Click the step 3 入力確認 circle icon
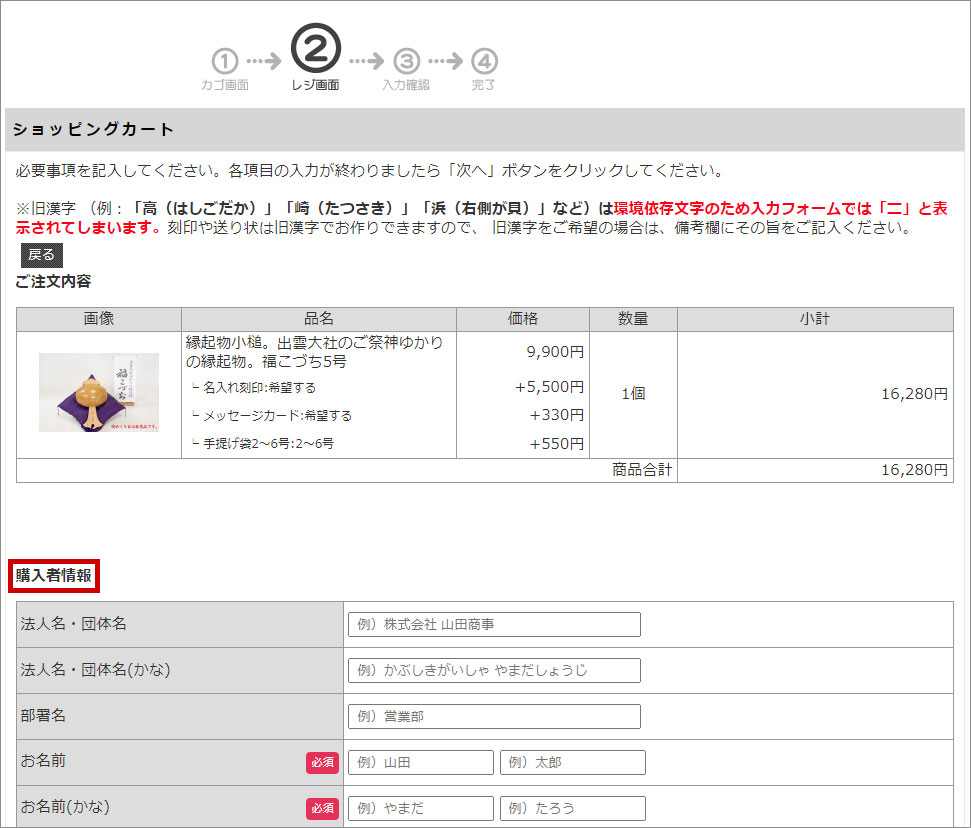The height and width of the screenshot is (828, 971). point(406,61)
